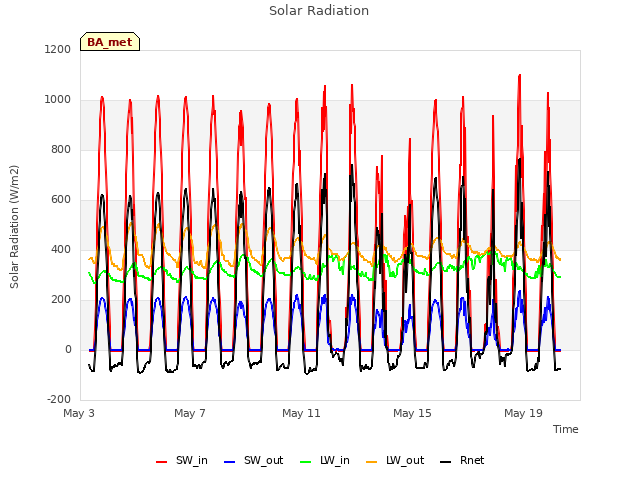Click the May 3 axis tick label
The image size is (640, 480).
(x=79, y=413)
